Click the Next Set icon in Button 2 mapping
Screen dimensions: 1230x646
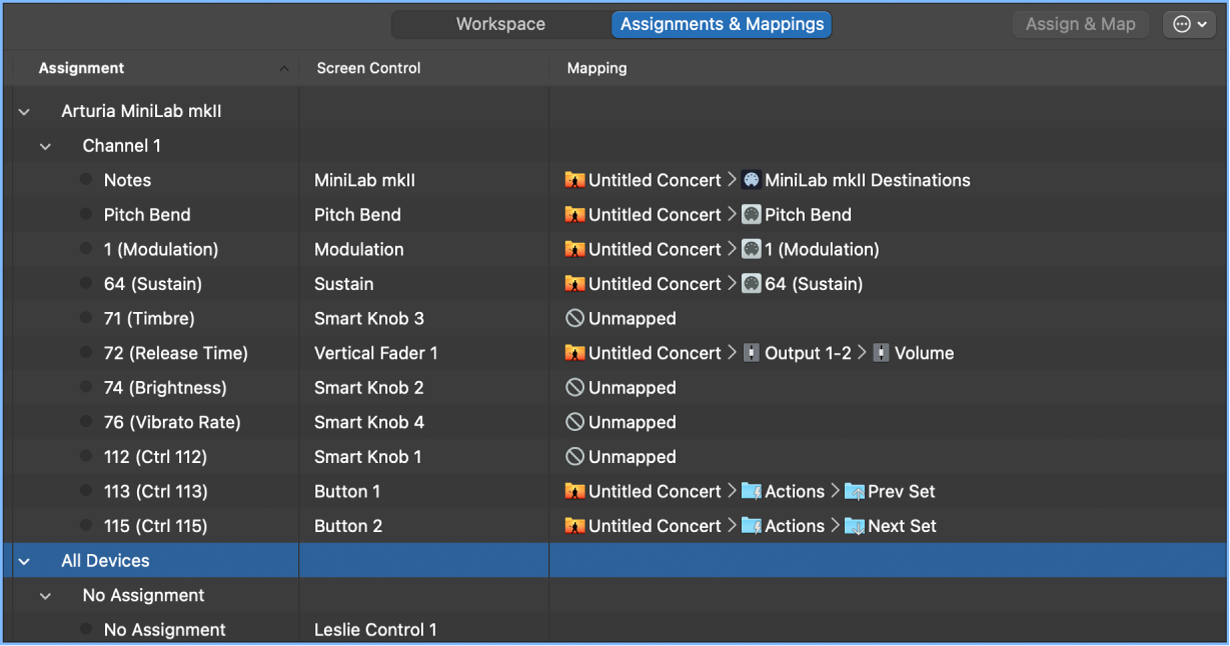(855, 525)
